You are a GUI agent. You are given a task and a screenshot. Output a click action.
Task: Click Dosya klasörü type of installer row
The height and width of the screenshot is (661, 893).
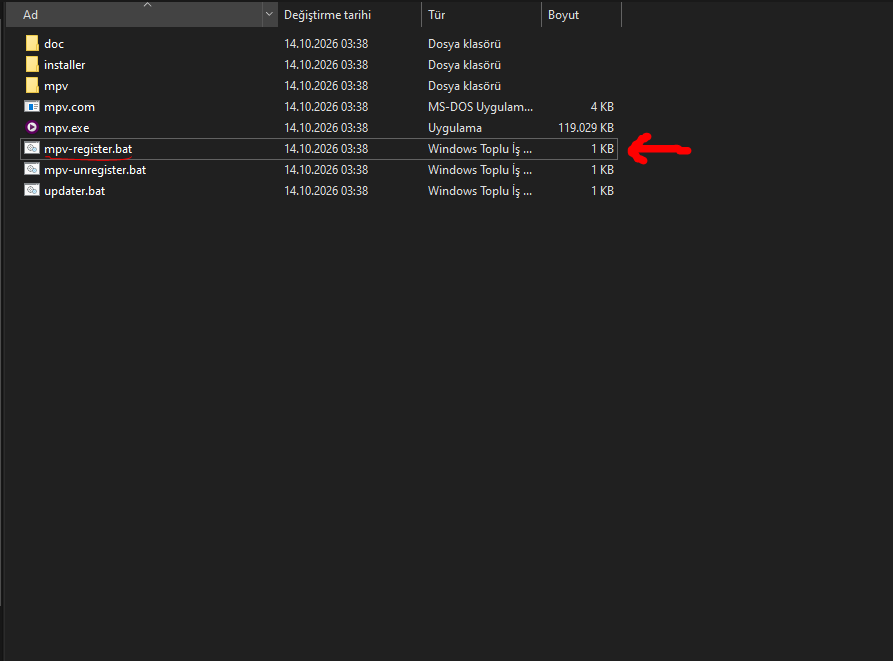pyautogui.click(x=464, y=65)
